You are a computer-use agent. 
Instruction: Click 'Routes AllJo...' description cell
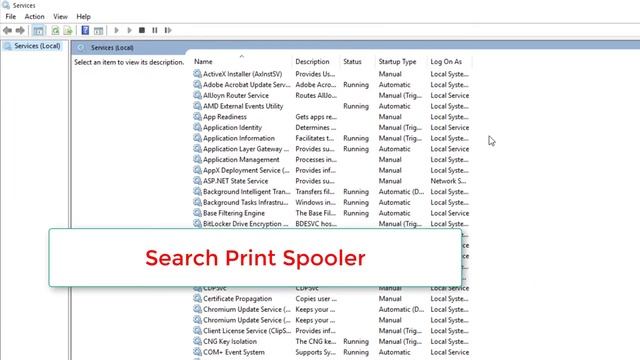point(316,96)
